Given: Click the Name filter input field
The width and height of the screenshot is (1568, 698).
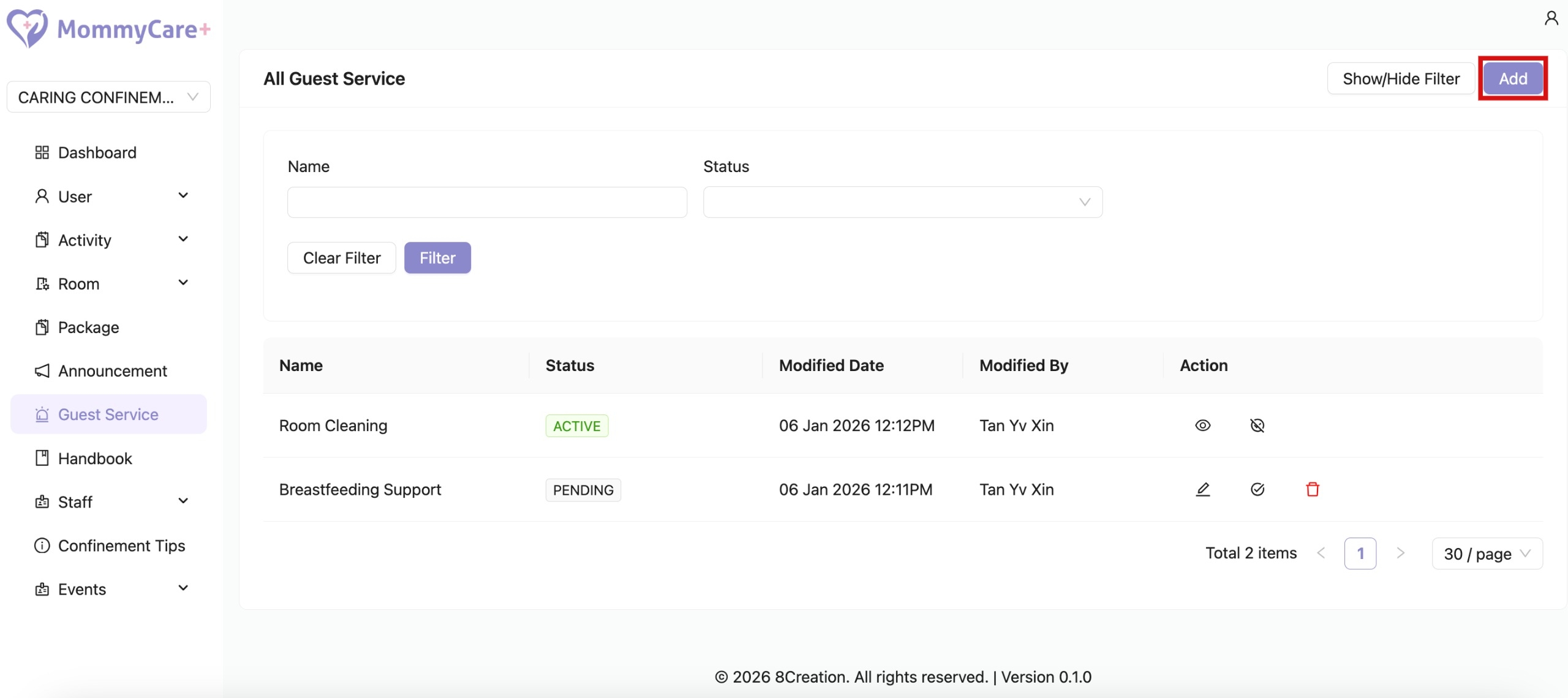Looking at the screenshot, I should (x=487, y=202).
